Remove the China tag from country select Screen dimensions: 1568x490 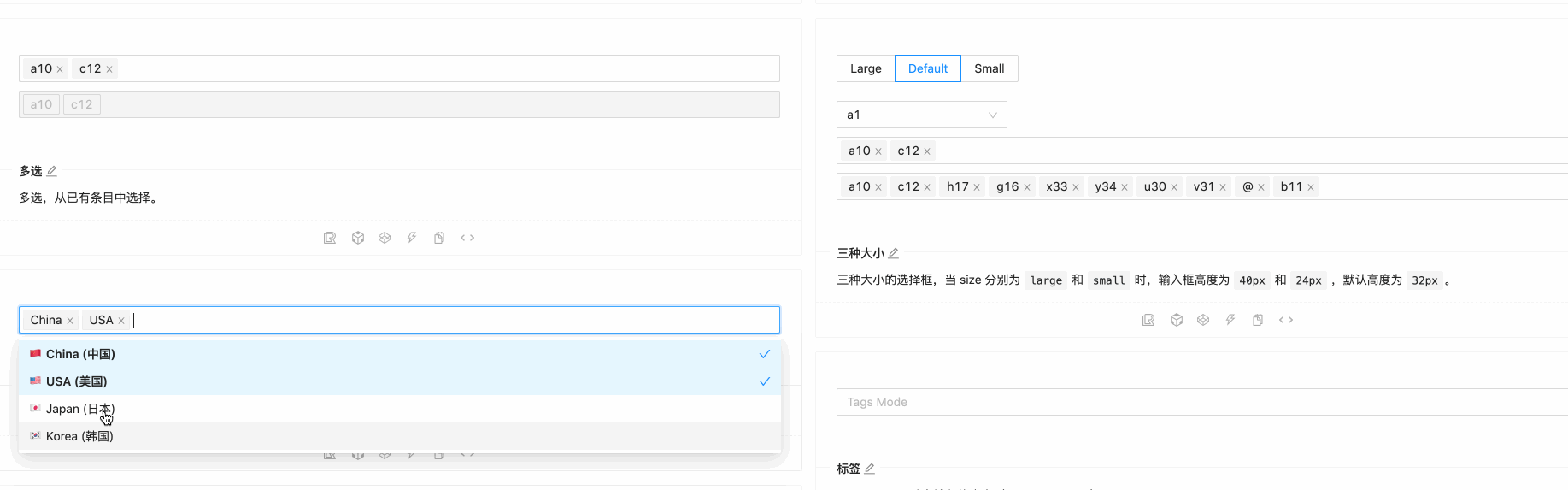coord(70,321)
